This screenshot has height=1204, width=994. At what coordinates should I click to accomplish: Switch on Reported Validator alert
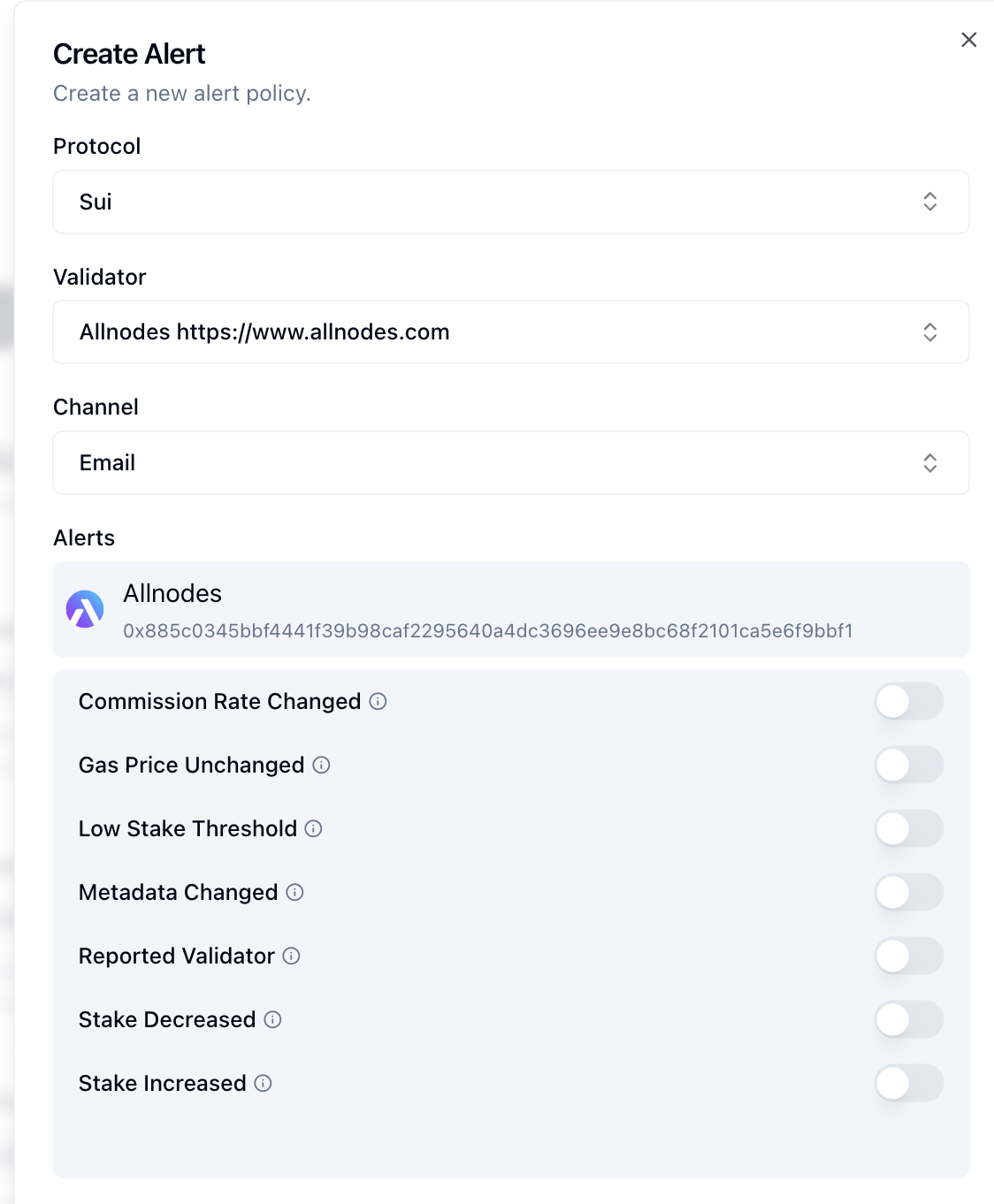[x=909, y=956]
